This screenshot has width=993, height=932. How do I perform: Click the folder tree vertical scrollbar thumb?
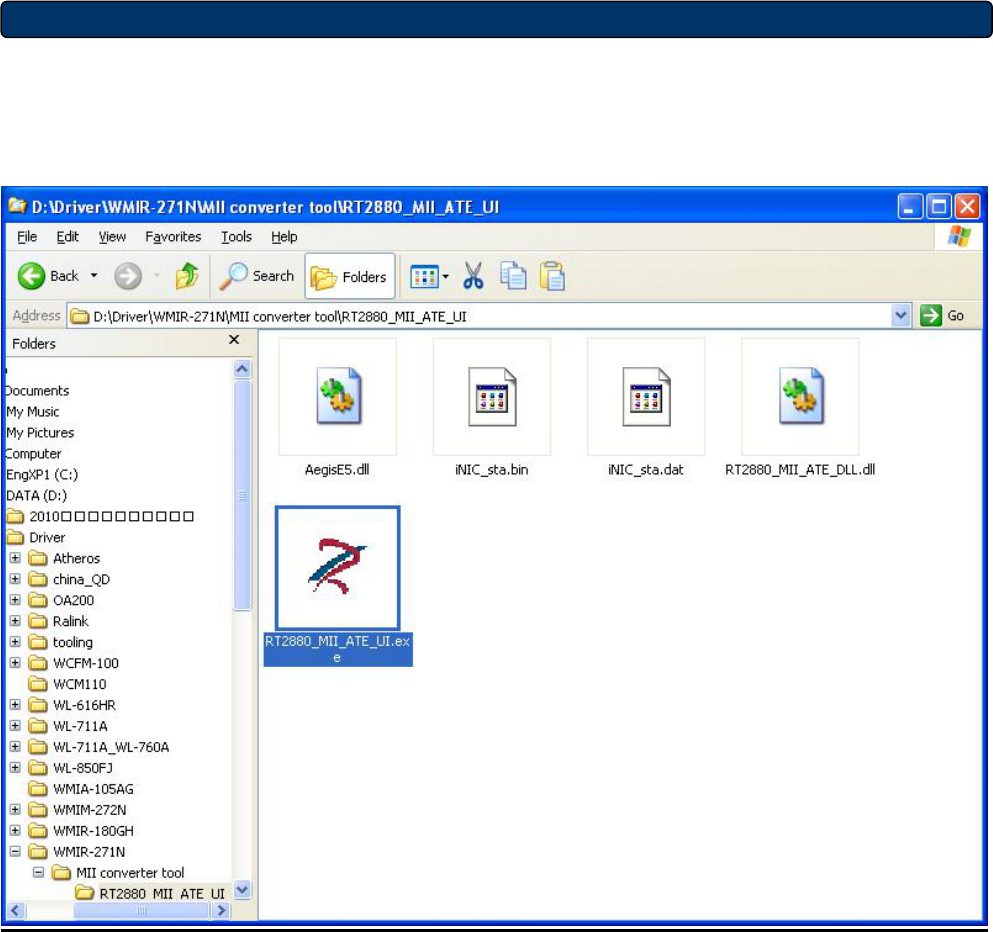(242, 495)
